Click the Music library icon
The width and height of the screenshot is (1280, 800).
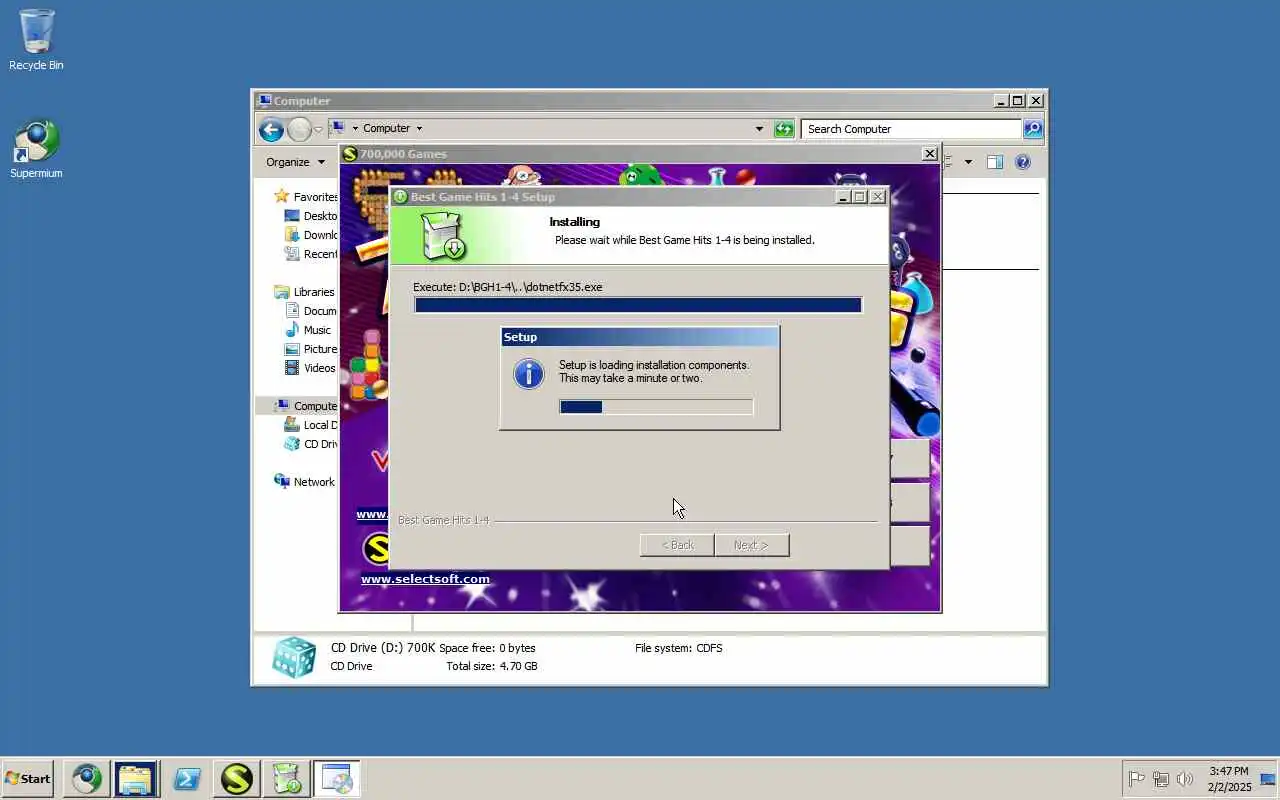click(x=292, y=330)
